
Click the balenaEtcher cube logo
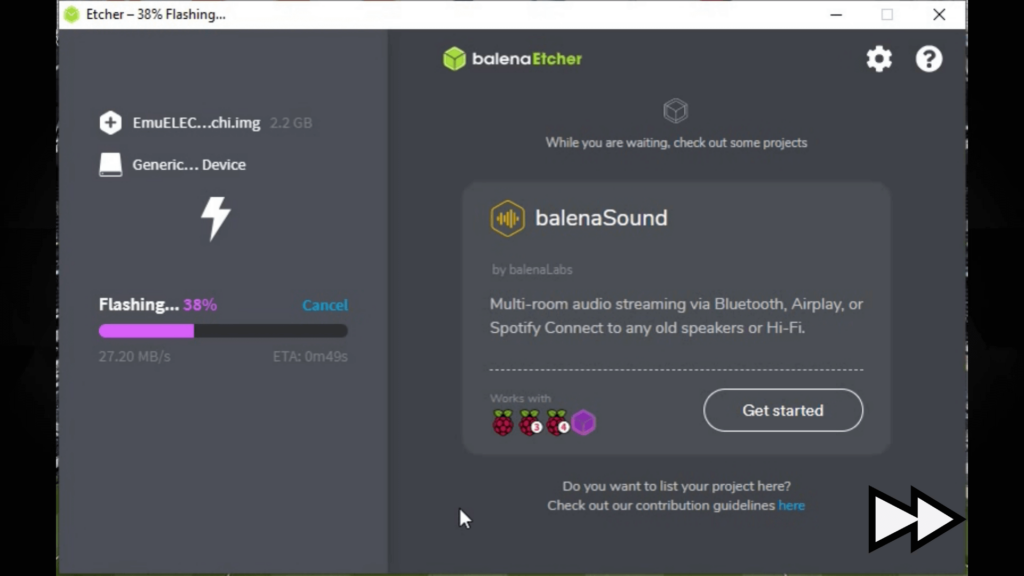[x=454, y=59]
